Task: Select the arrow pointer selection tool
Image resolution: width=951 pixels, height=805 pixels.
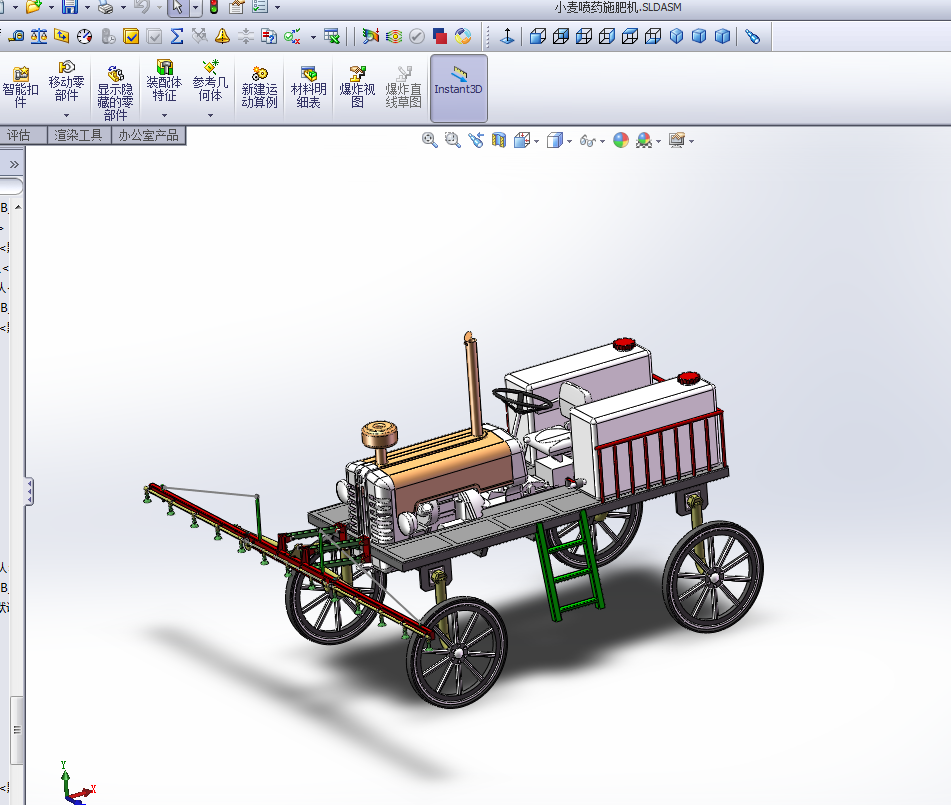Action: 177,7
